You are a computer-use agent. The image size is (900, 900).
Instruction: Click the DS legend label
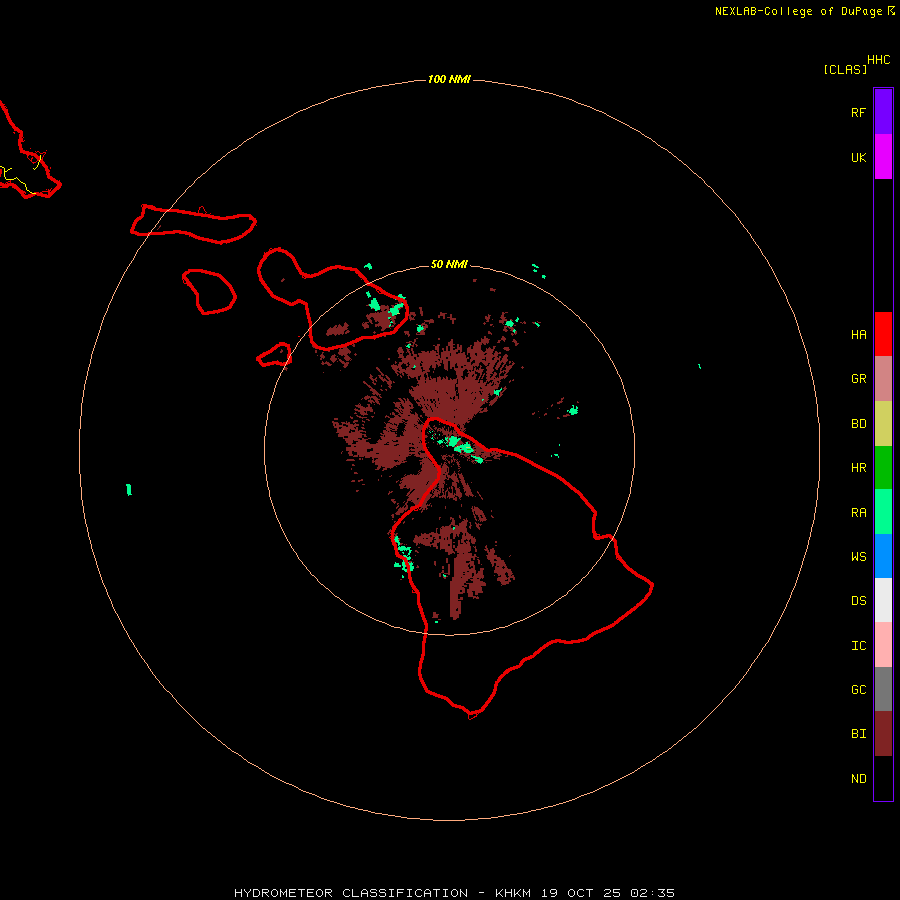[858, 601]
